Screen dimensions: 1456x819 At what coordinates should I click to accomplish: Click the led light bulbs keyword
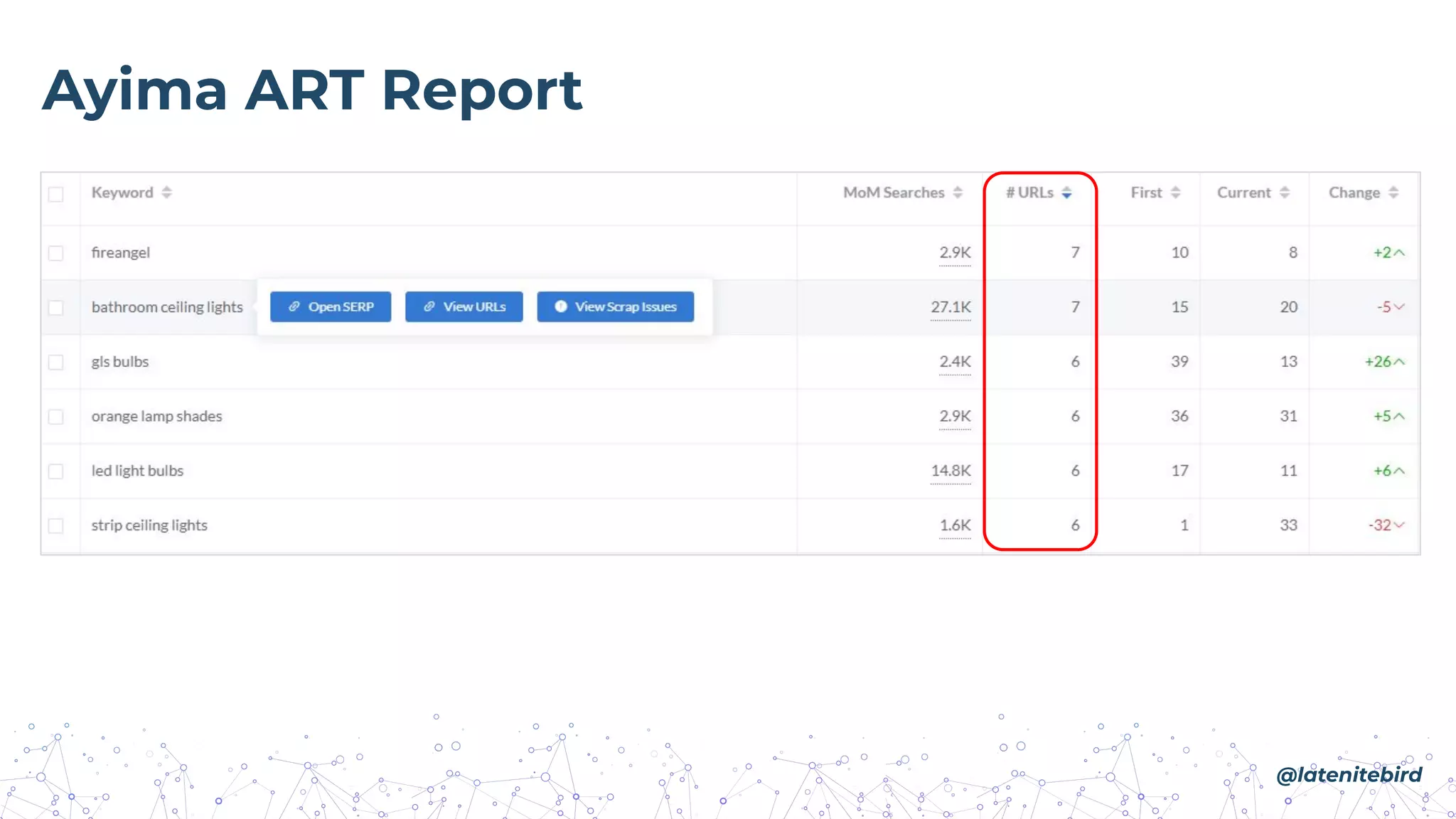[137, 471]
